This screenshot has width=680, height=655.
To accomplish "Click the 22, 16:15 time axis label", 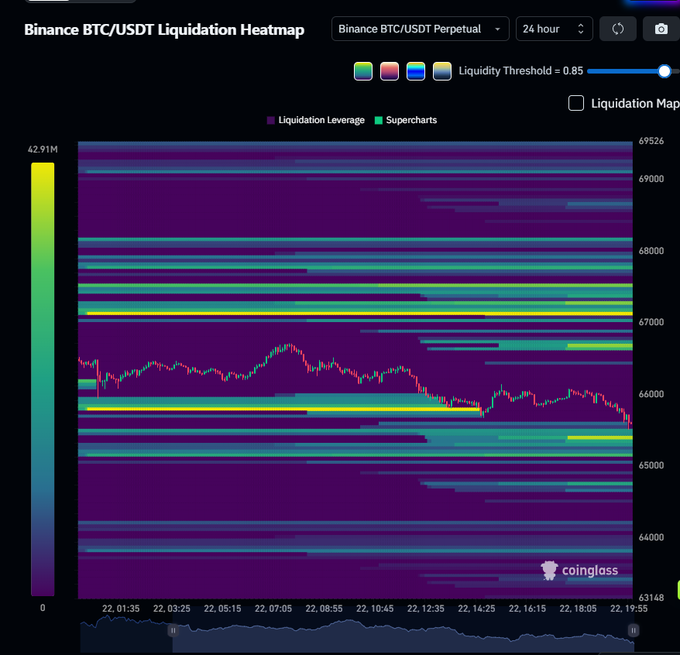I will [x=527, y=609].
